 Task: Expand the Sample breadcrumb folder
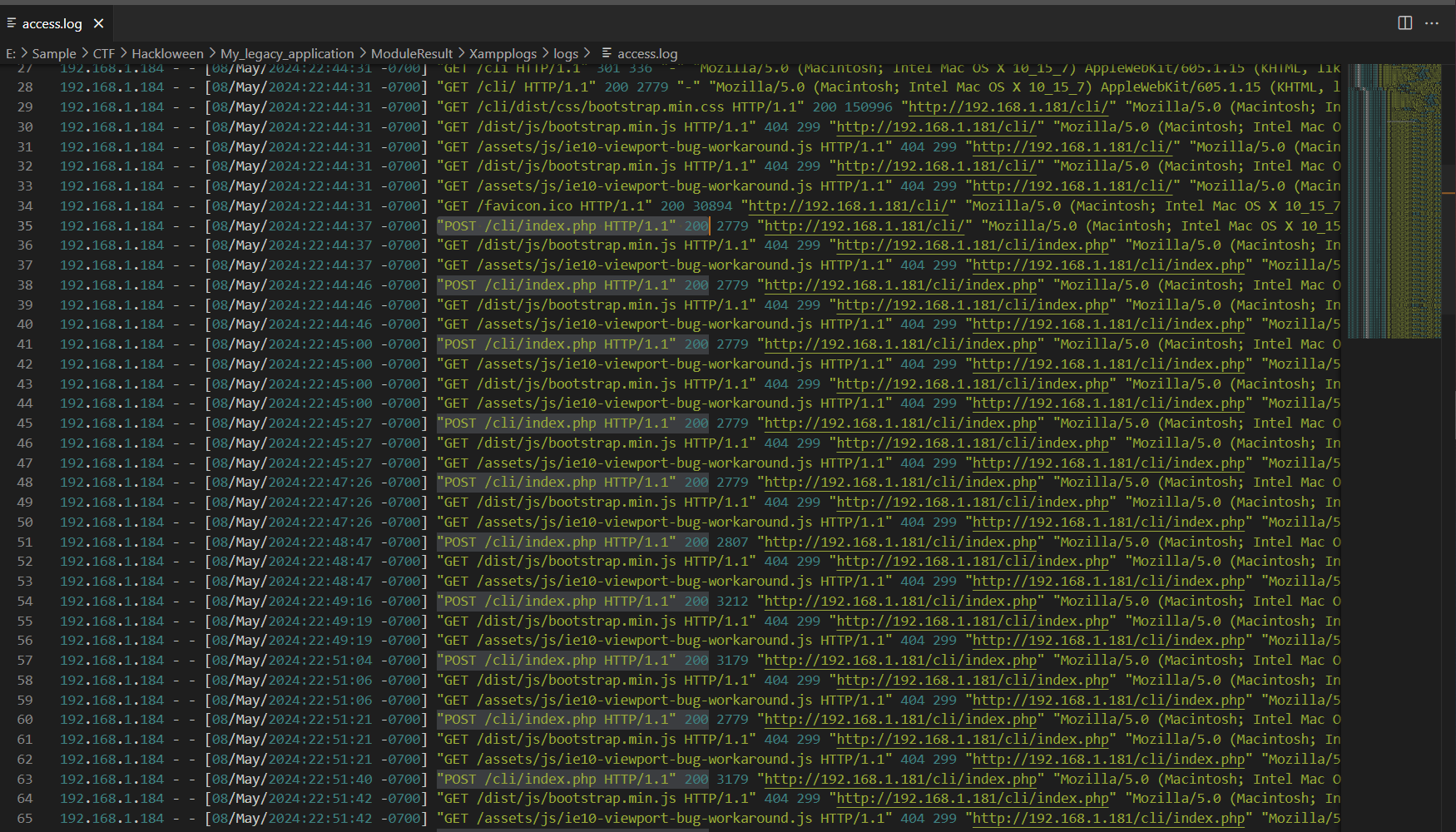54,53
